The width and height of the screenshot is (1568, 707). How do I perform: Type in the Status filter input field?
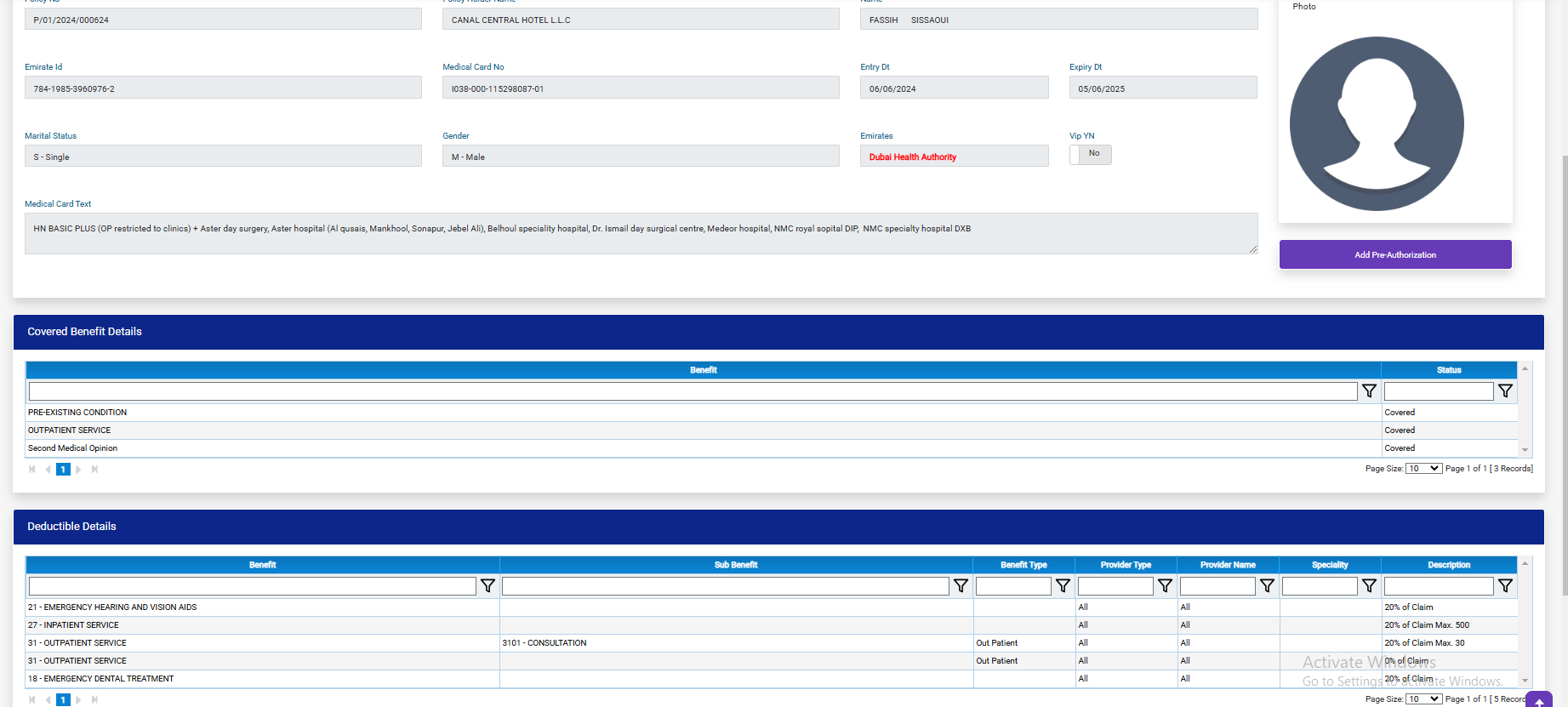(1438, 391)
